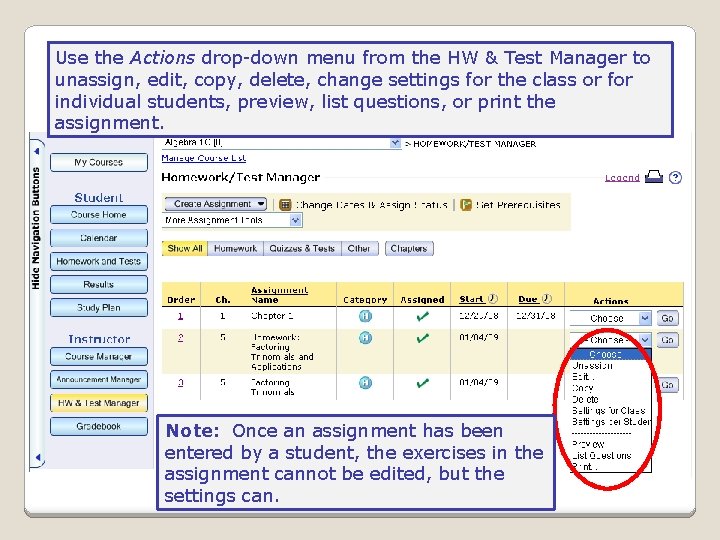Click Go button for Chapter 1 row
Image resolution: width=720 pixels, height=540 pixels.
(x=667, y=318)
